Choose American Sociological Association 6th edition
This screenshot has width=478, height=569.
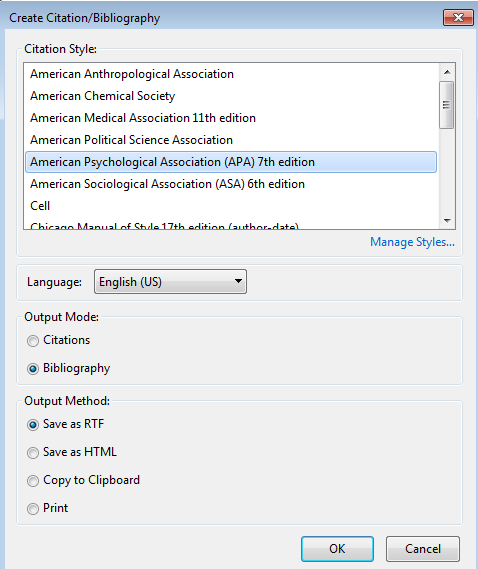click(231, 184)
